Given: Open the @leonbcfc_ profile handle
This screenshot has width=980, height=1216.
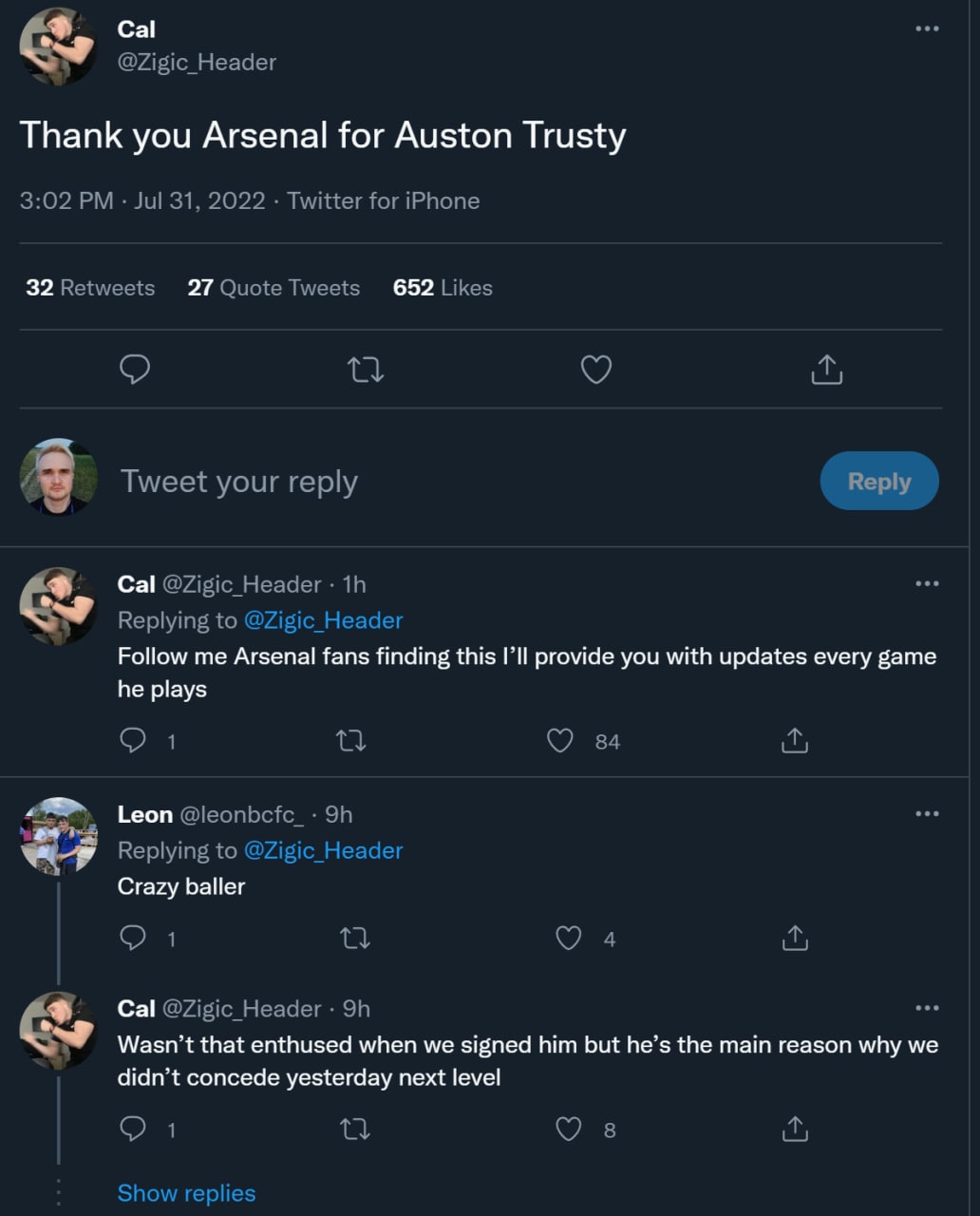Looking at the screenshot, I should pos(241,815).
